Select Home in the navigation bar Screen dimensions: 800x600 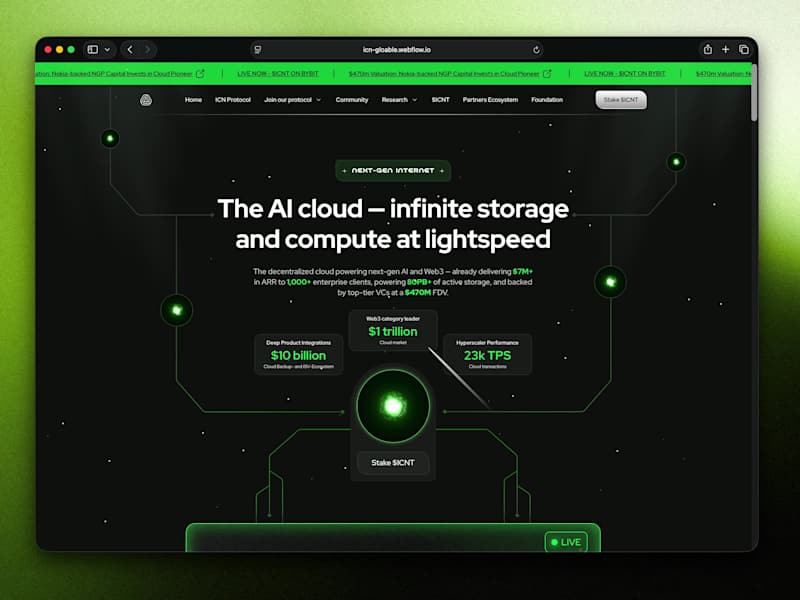tap(194, 100)
